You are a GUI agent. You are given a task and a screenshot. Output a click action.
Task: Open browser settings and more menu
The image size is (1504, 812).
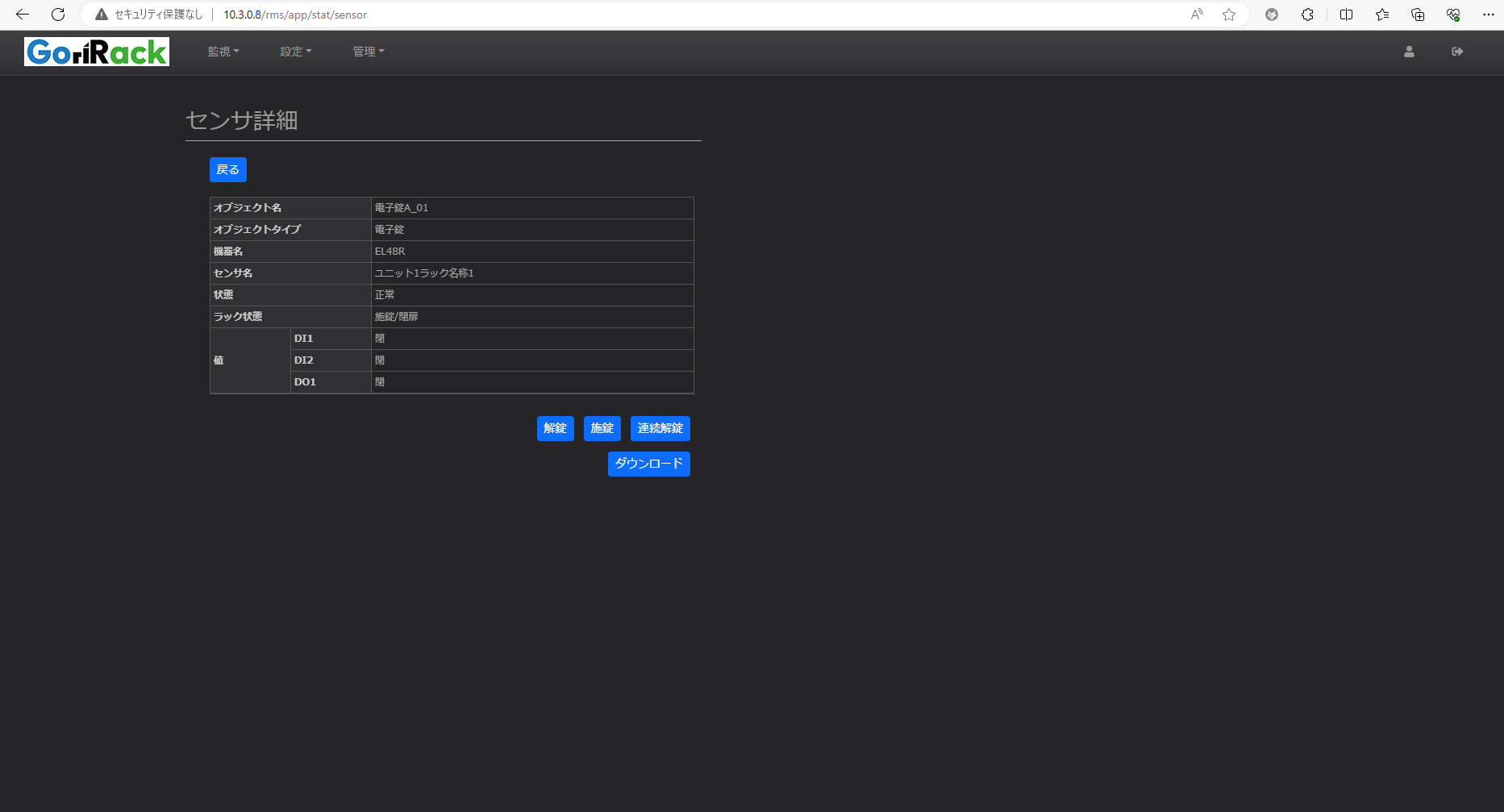(x=1489, y=15)
